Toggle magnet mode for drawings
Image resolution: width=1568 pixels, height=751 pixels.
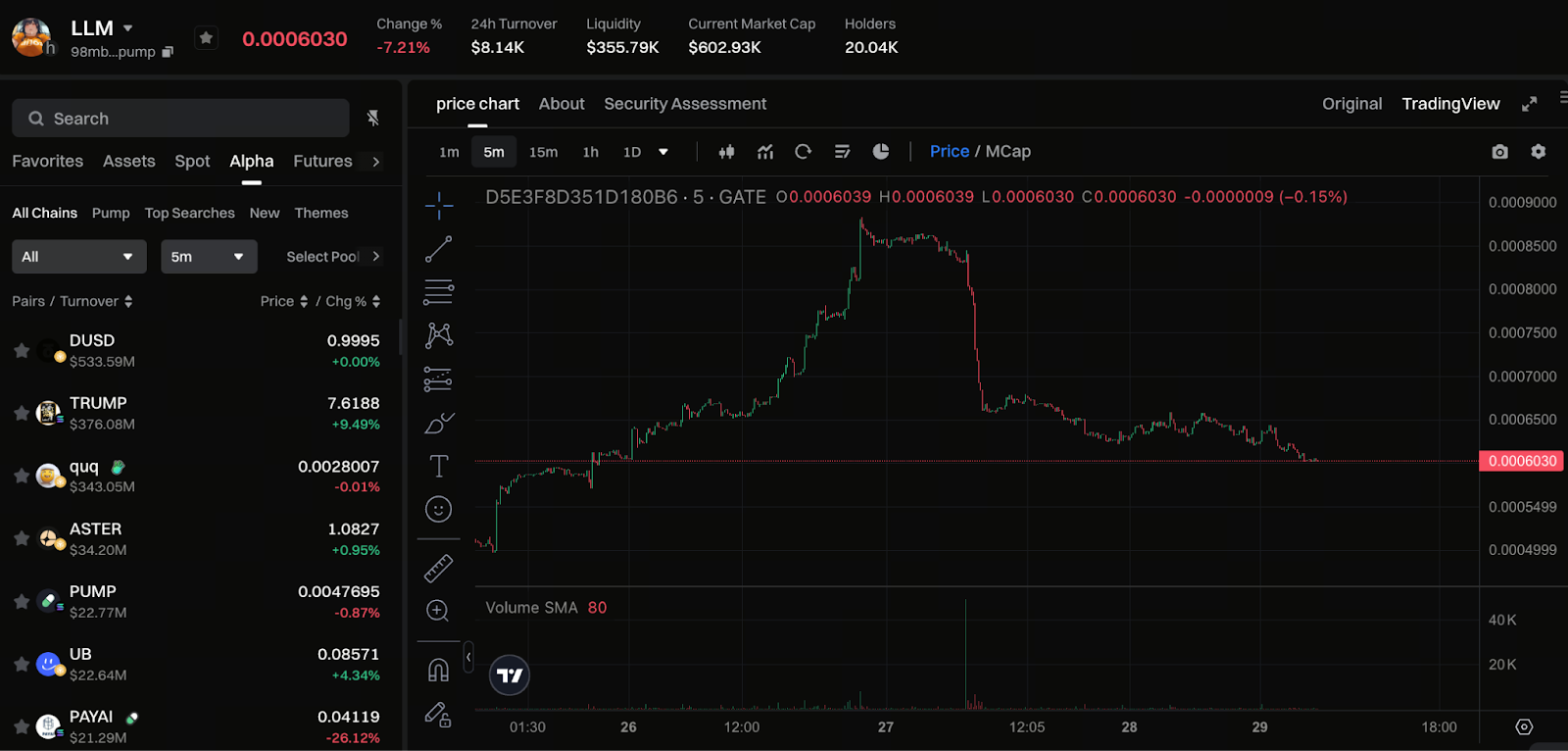coord(438,670)
